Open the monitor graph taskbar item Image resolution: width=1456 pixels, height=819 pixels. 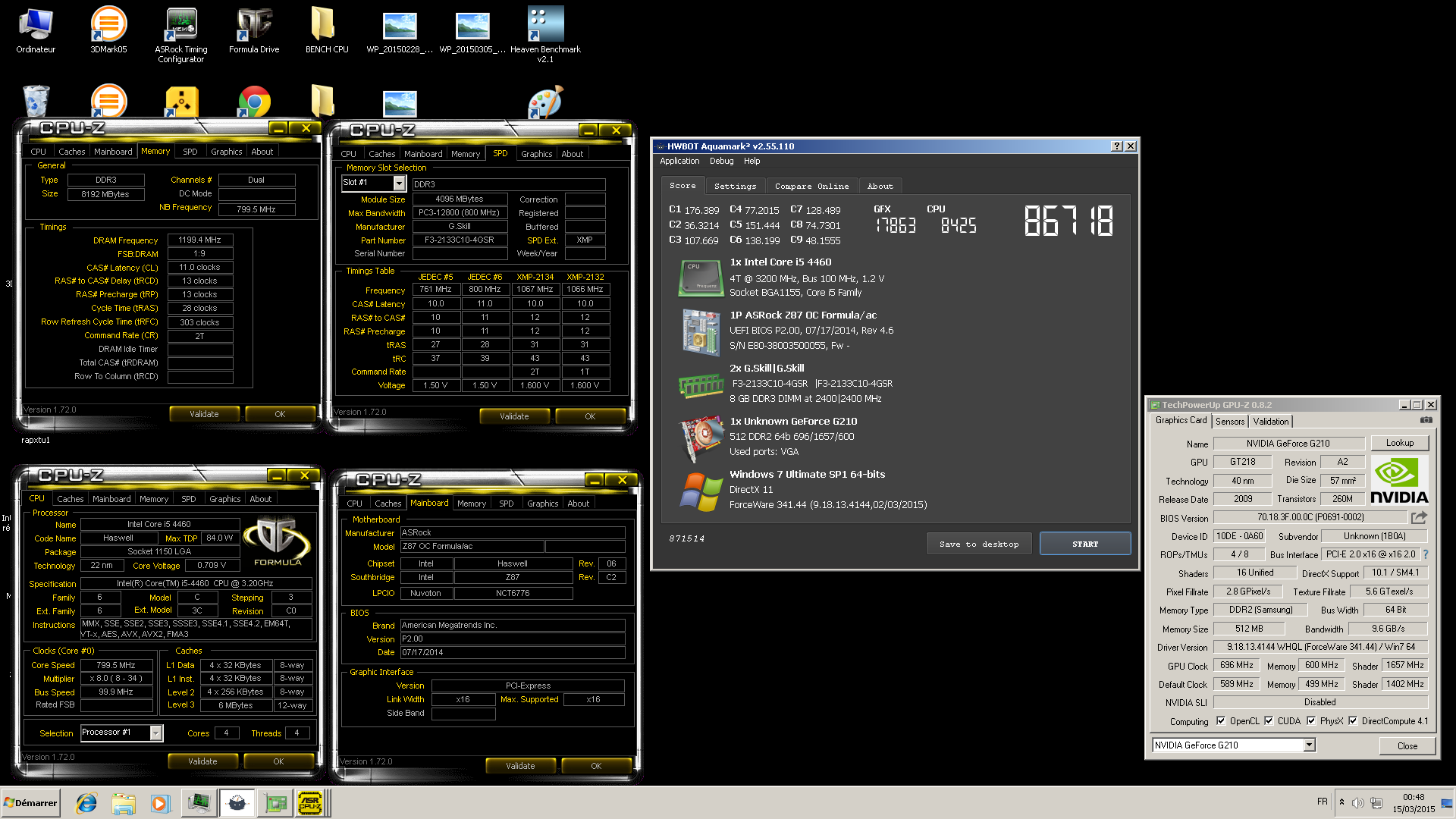(x=199, y=803)
